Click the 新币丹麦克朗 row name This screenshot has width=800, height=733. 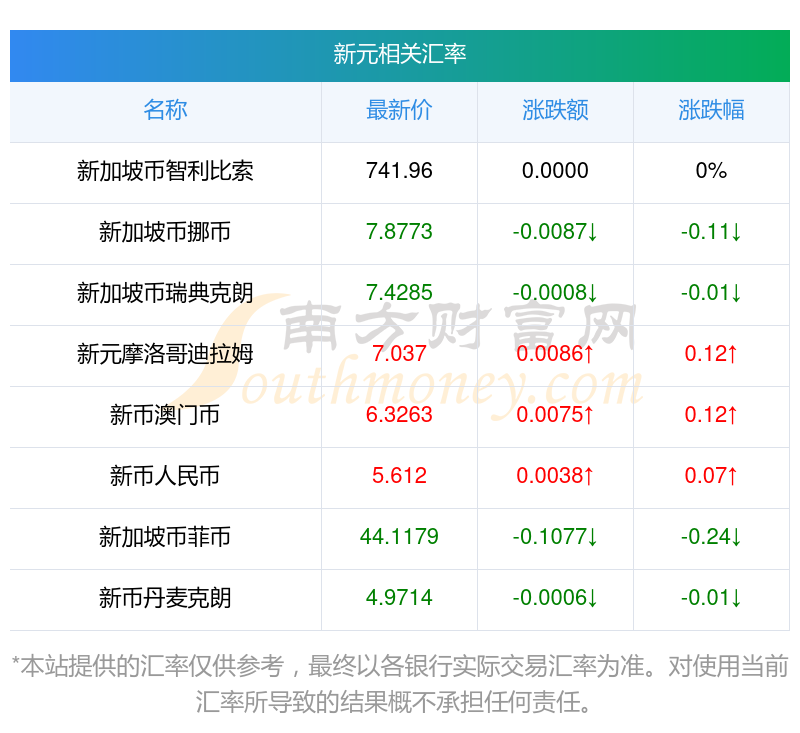click(x=165, y=598)
